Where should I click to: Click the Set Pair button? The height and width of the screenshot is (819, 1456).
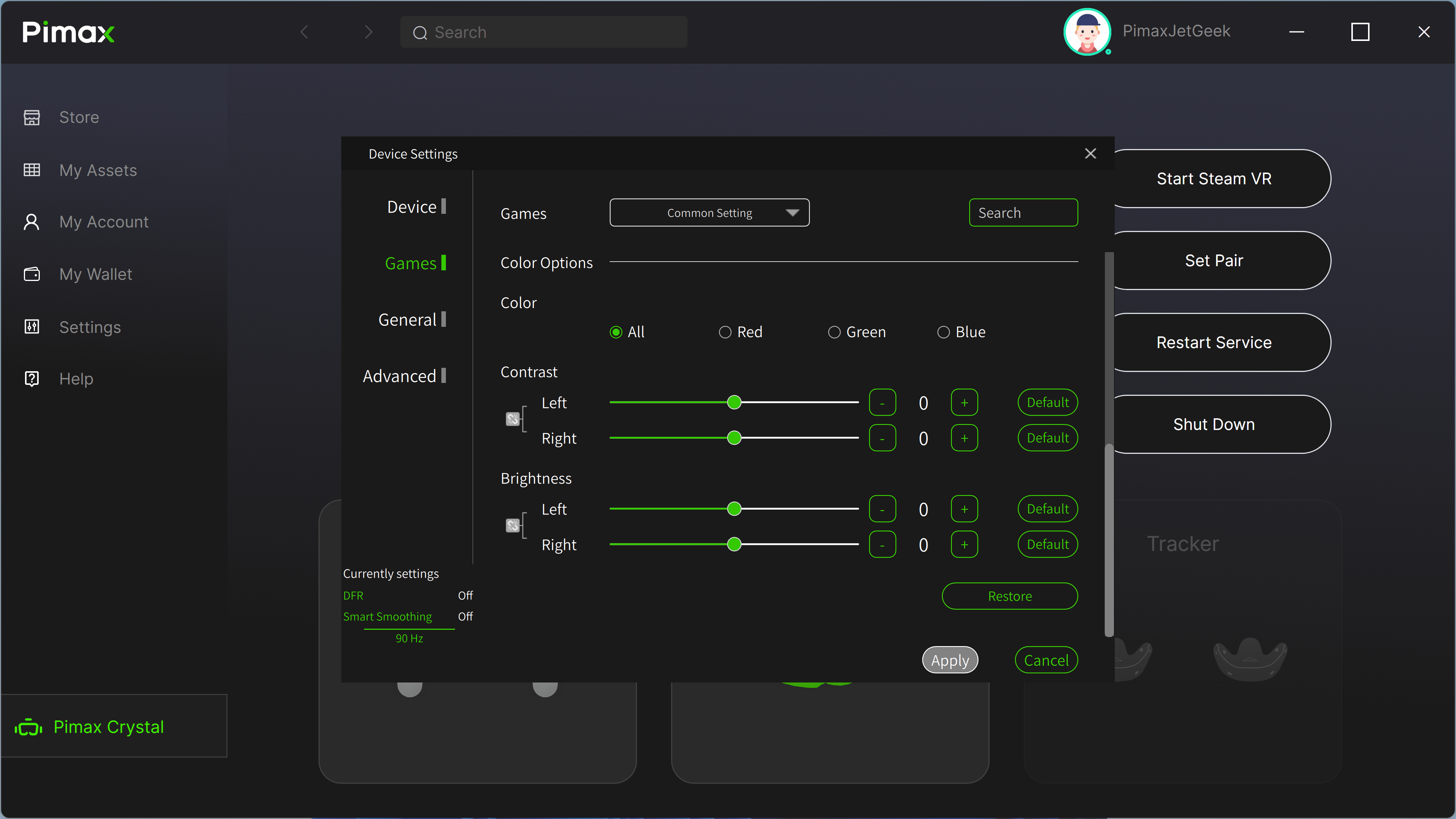click(1214, 260)
